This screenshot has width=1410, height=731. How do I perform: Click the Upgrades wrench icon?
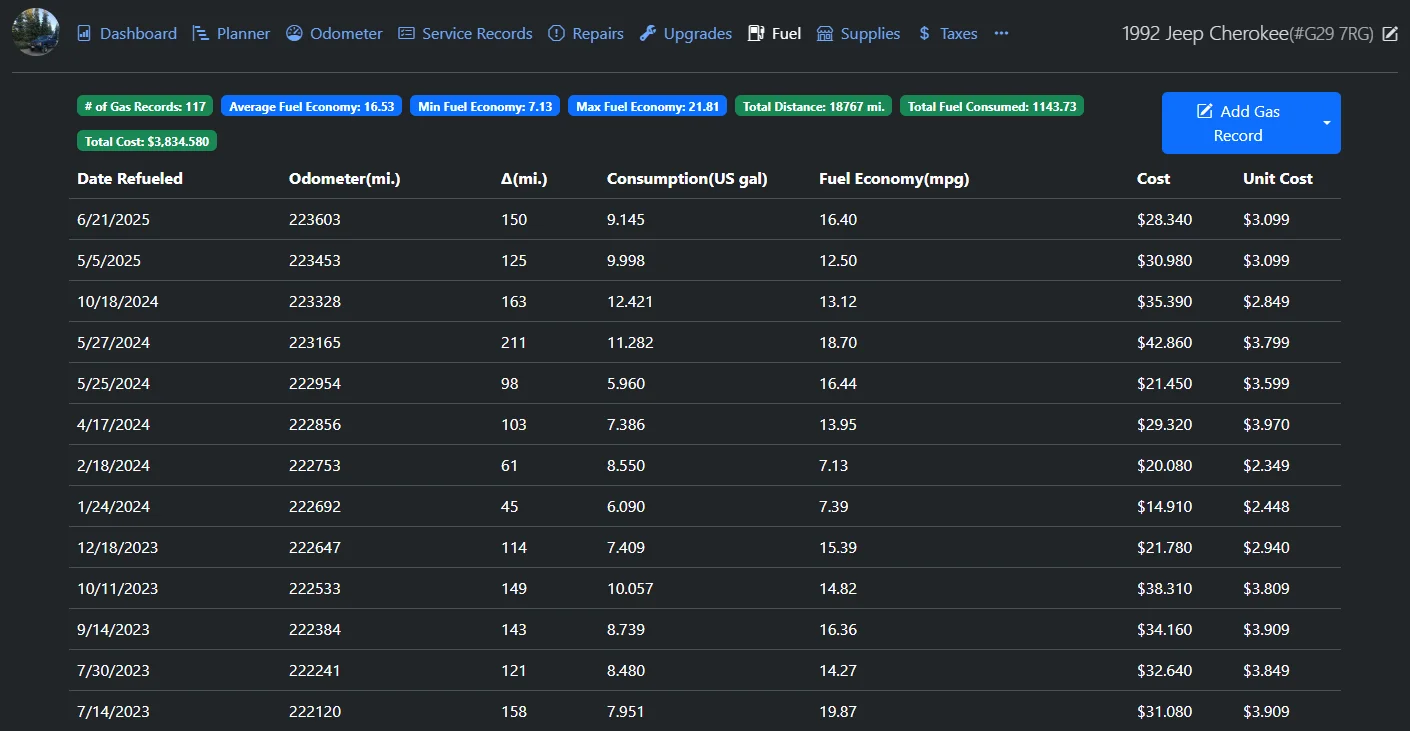pyautogui.click(x=648, y=34)
